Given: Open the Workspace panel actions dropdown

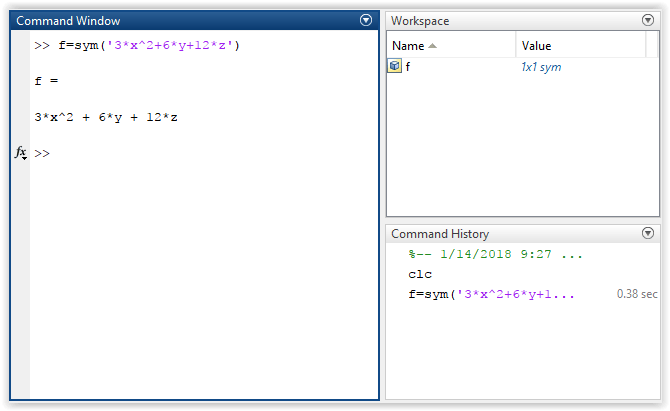Looking at the screenshot, I should (x=648, y=20).
